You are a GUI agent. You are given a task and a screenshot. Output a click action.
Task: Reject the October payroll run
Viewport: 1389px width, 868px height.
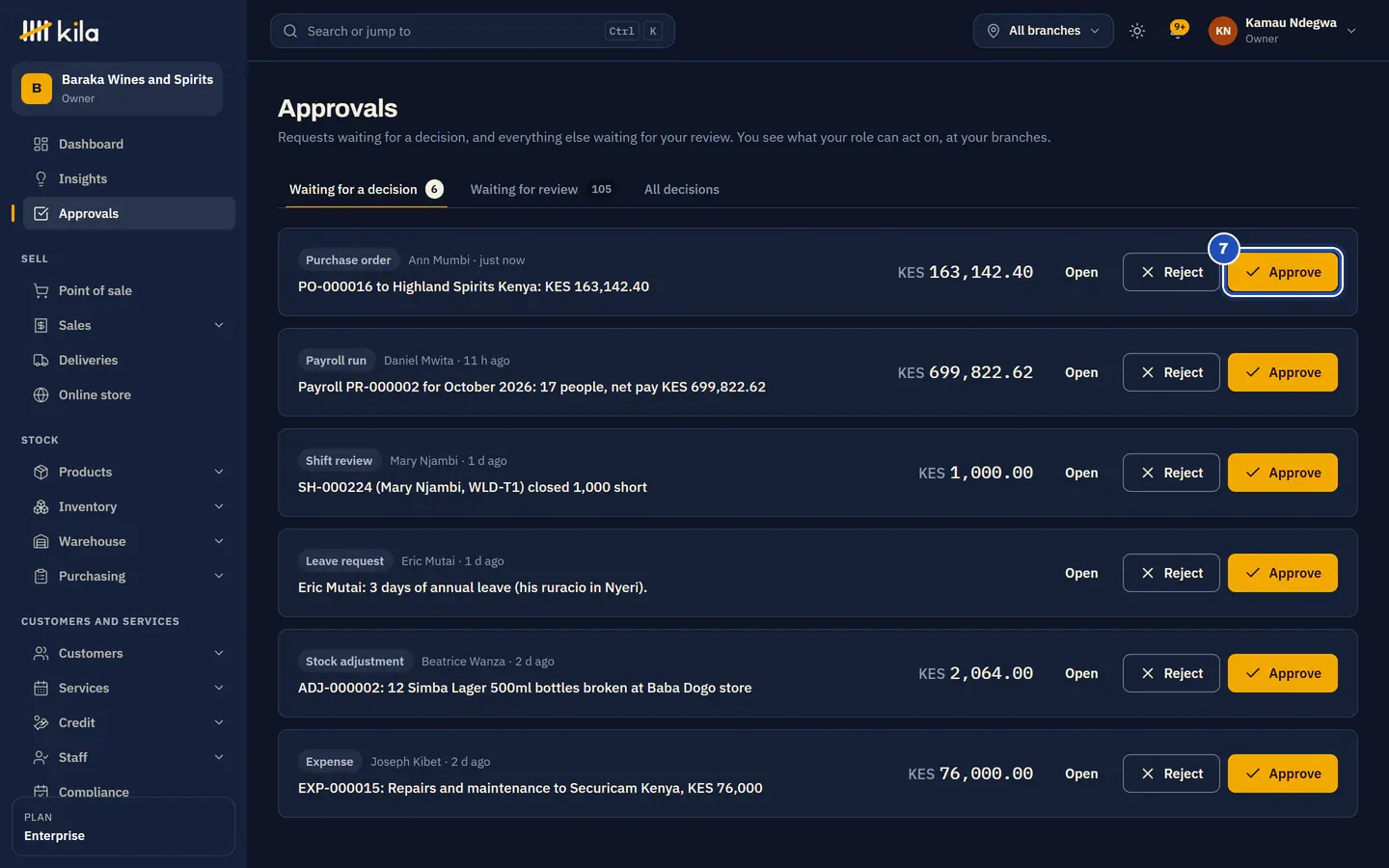(1171, 372)
